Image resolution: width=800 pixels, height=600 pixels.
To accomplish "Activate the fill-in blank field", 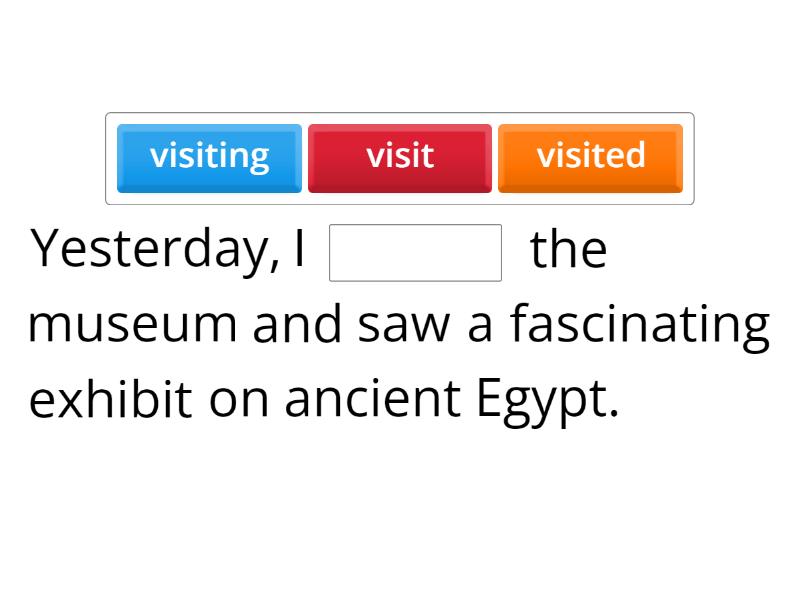I will pyautogui.click(x=415, y=252).
